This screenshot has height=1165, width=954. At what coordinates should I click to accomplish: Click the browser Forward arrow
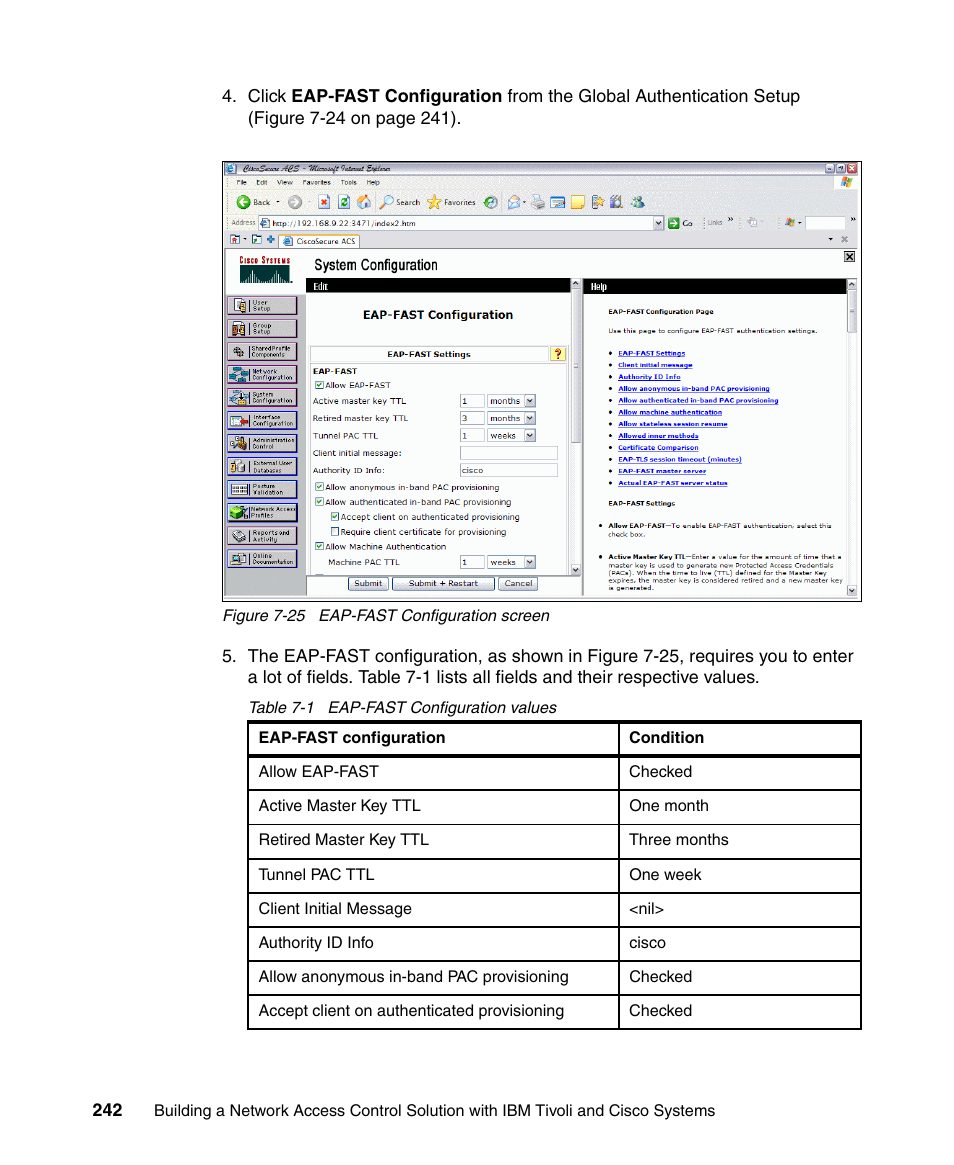click(x=295, y=202)
